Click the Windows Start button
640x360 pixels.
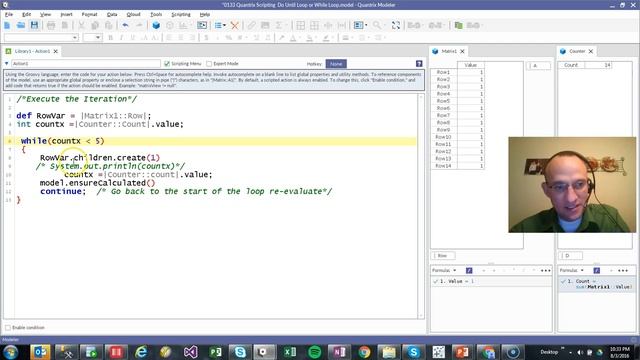[11, 352]
